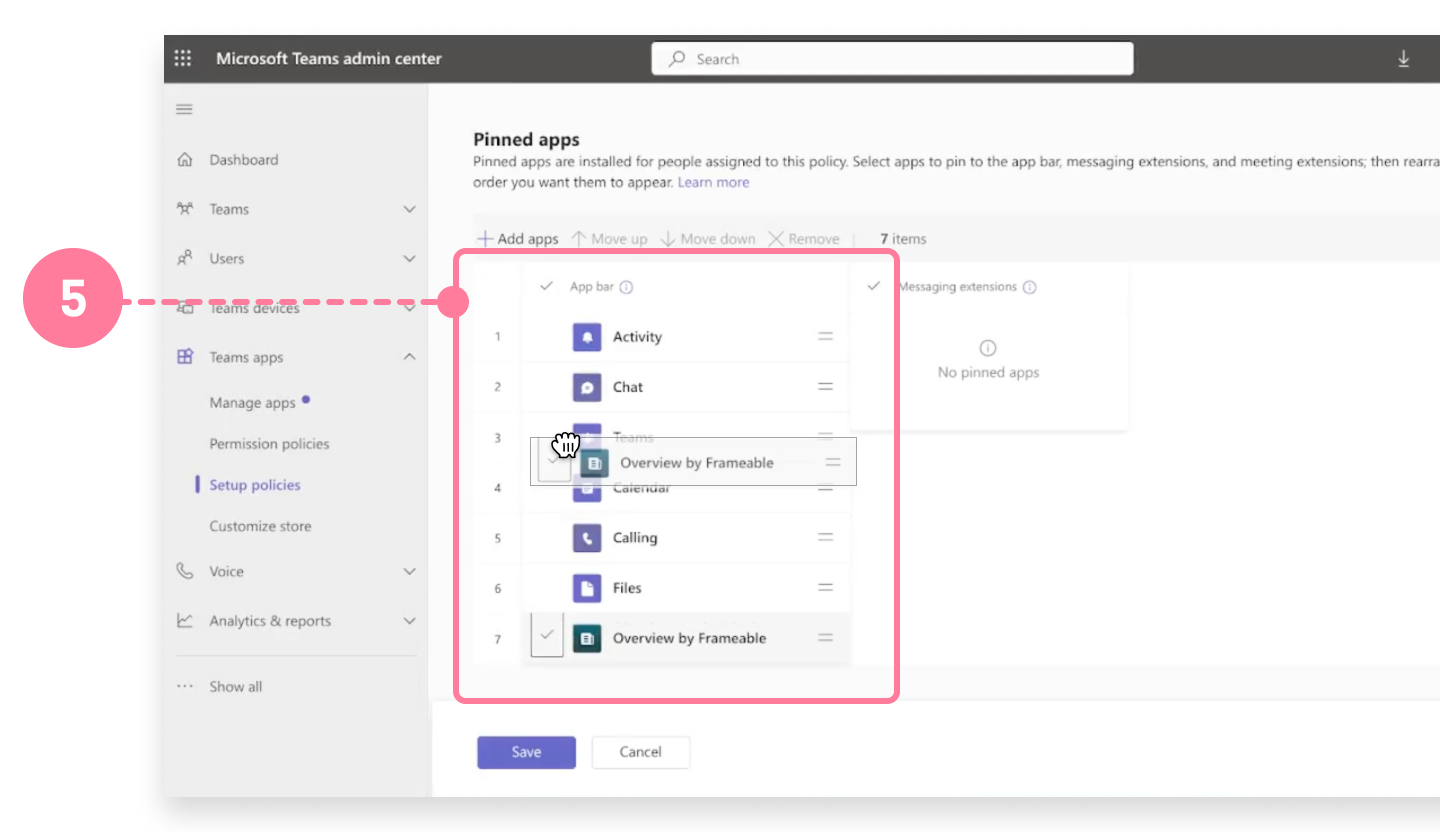Viewport: 1440px width, 832px height.
Task: Open Permission policies in sidebar
Action: coord(269,444)
